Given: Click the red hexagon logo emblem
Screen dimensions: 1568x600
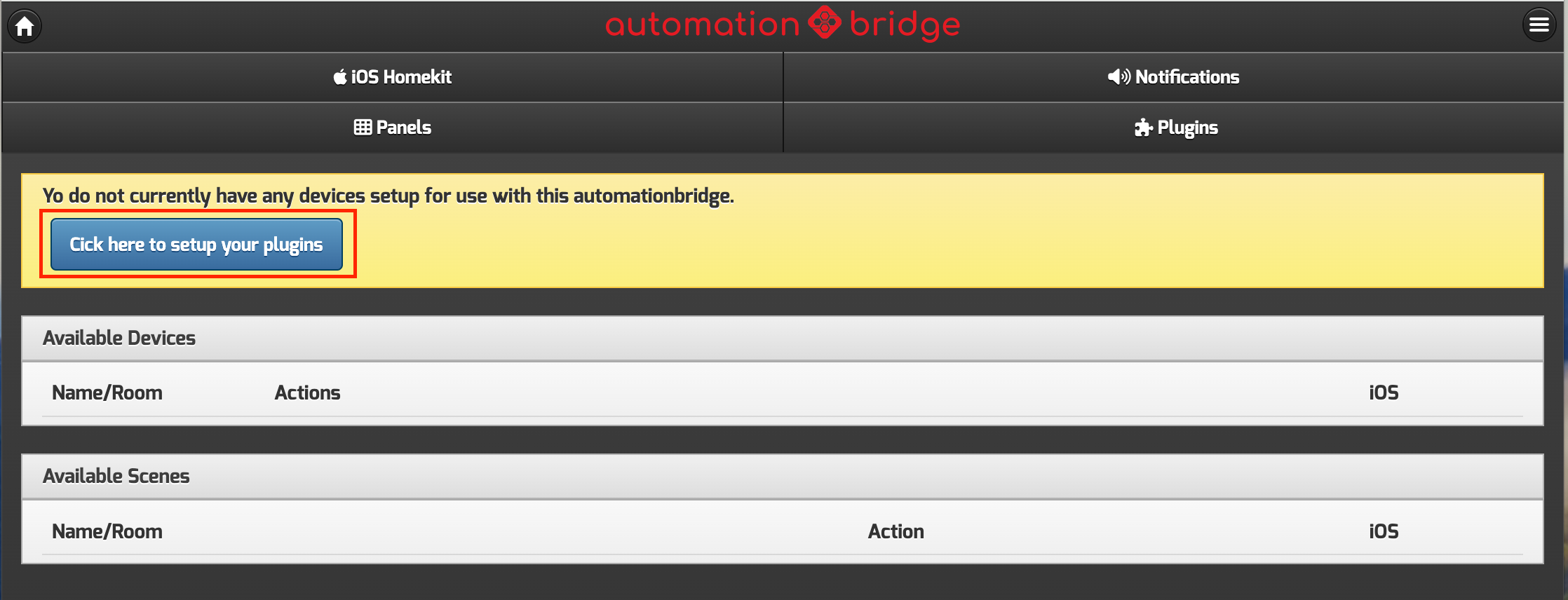Looking at the screenshot, I should tap(825, 23).
